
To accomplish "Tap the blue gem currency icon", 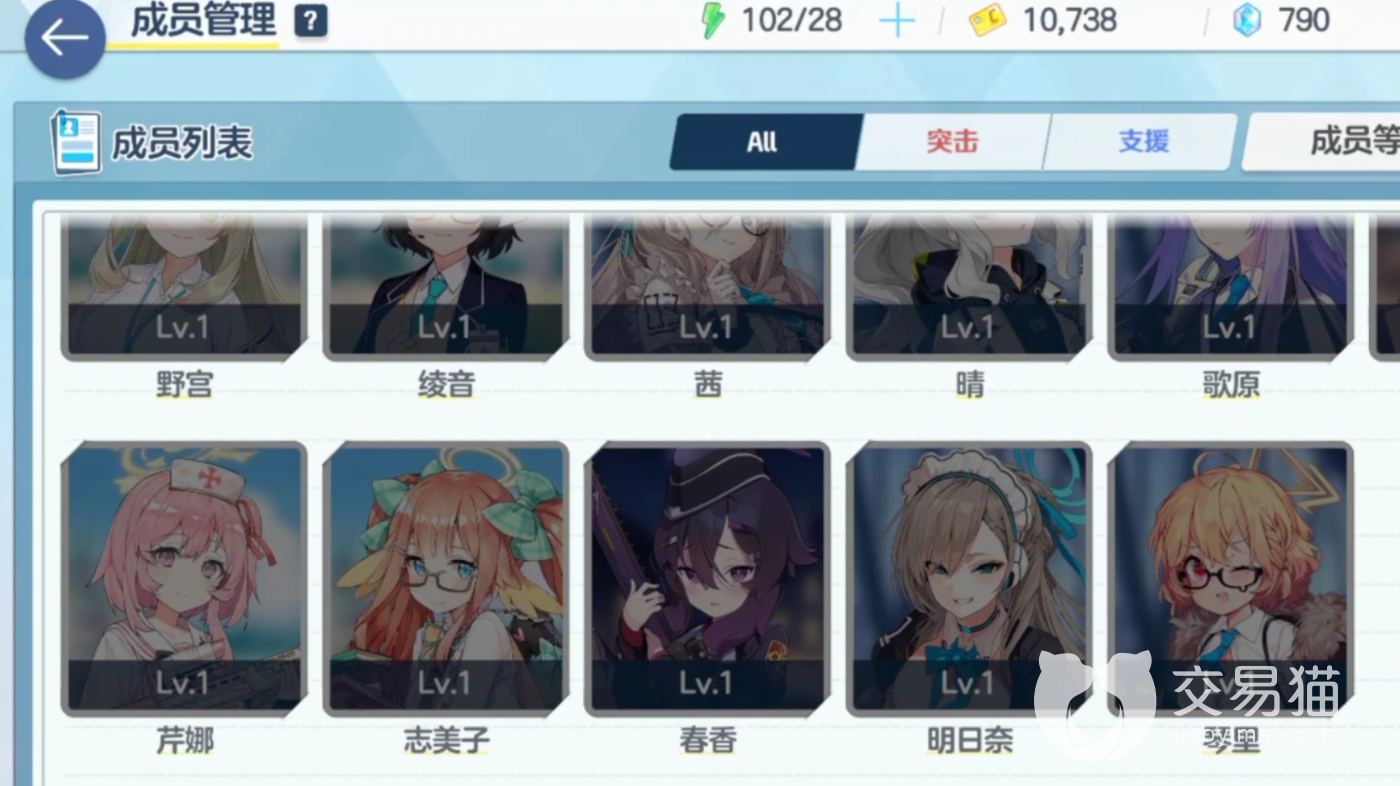I will pos(1247,20).
